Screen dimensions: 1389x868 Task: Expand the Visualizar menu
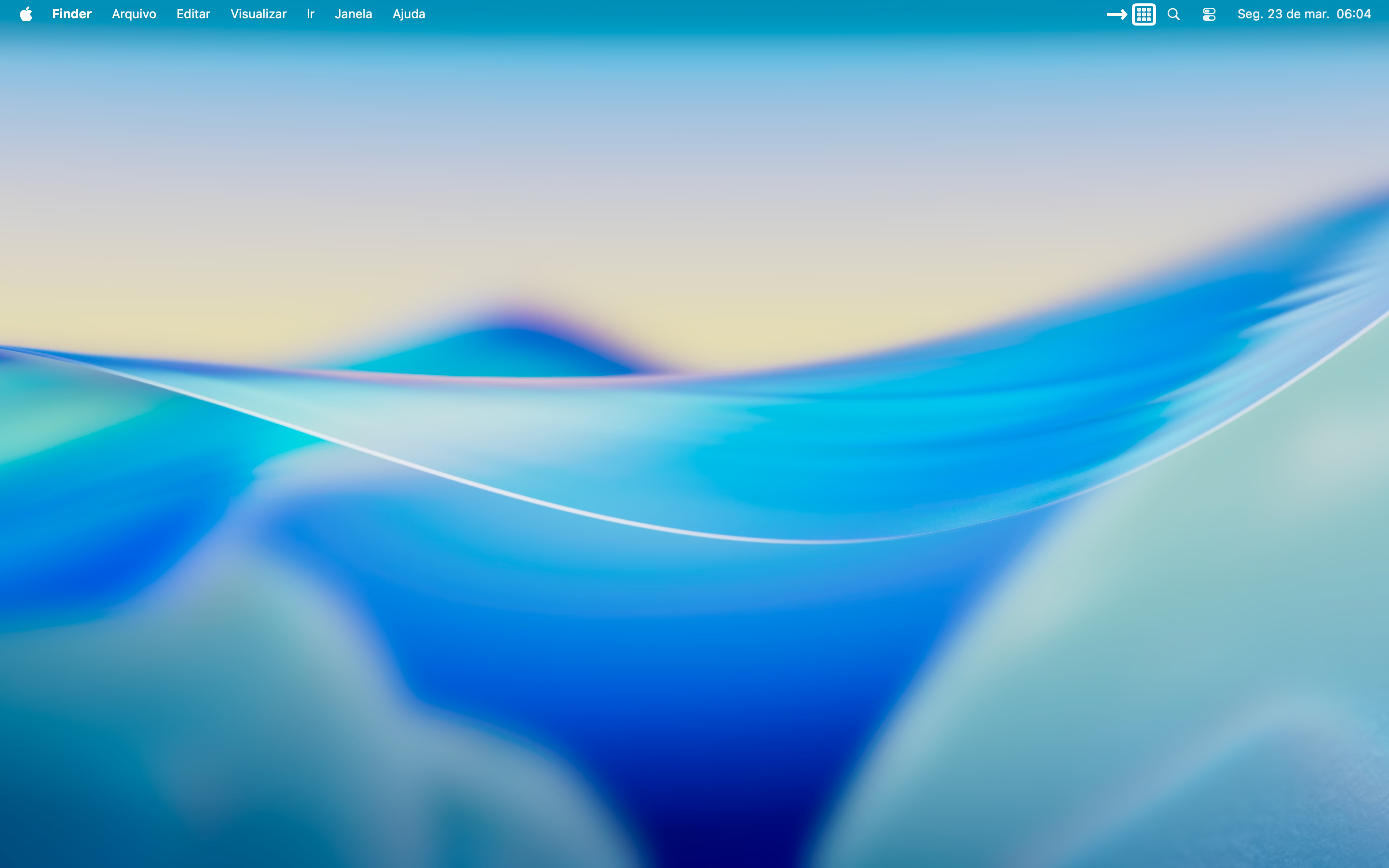coord(259,14)
